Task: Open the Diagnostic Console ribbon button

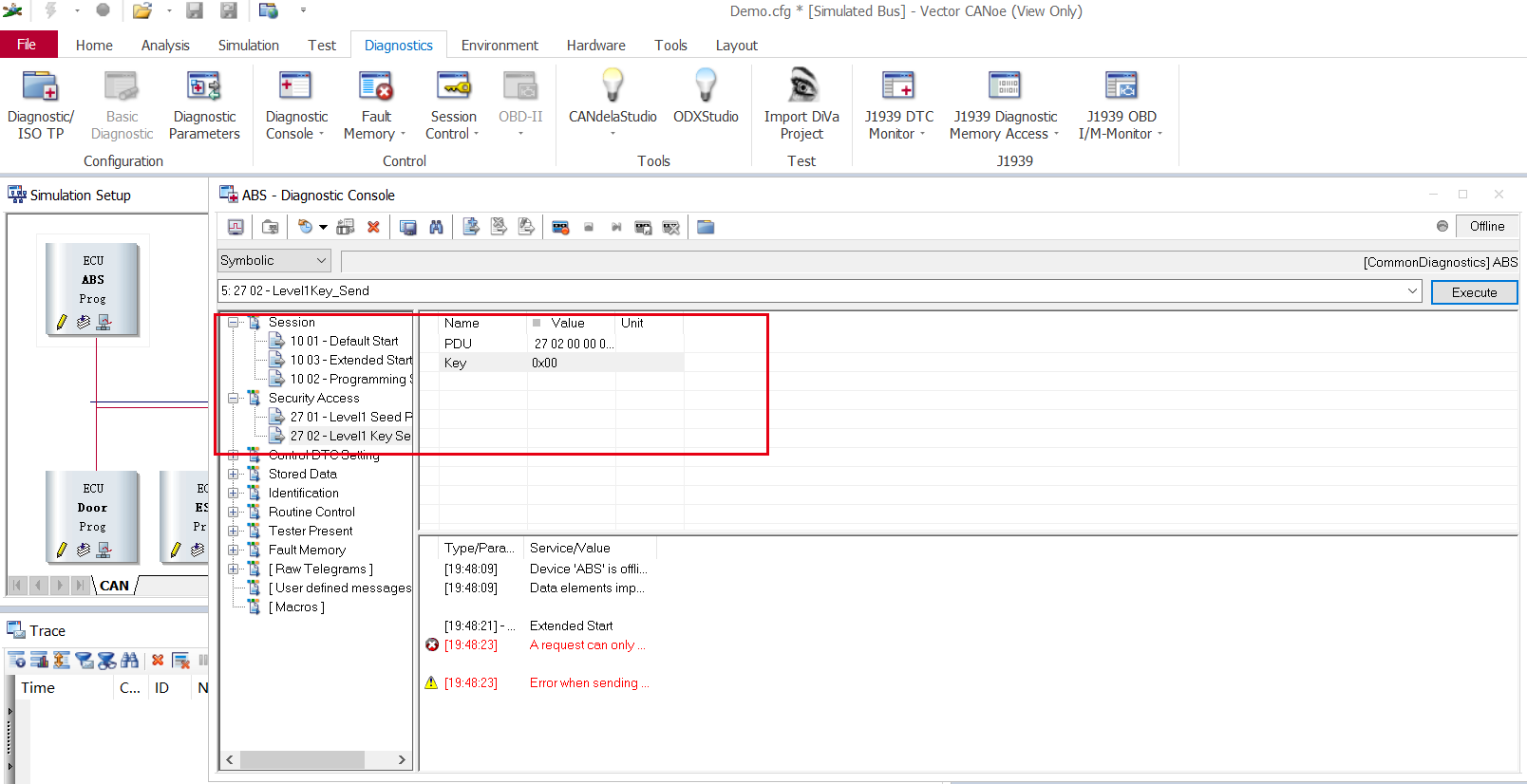Action: (296, 105)
